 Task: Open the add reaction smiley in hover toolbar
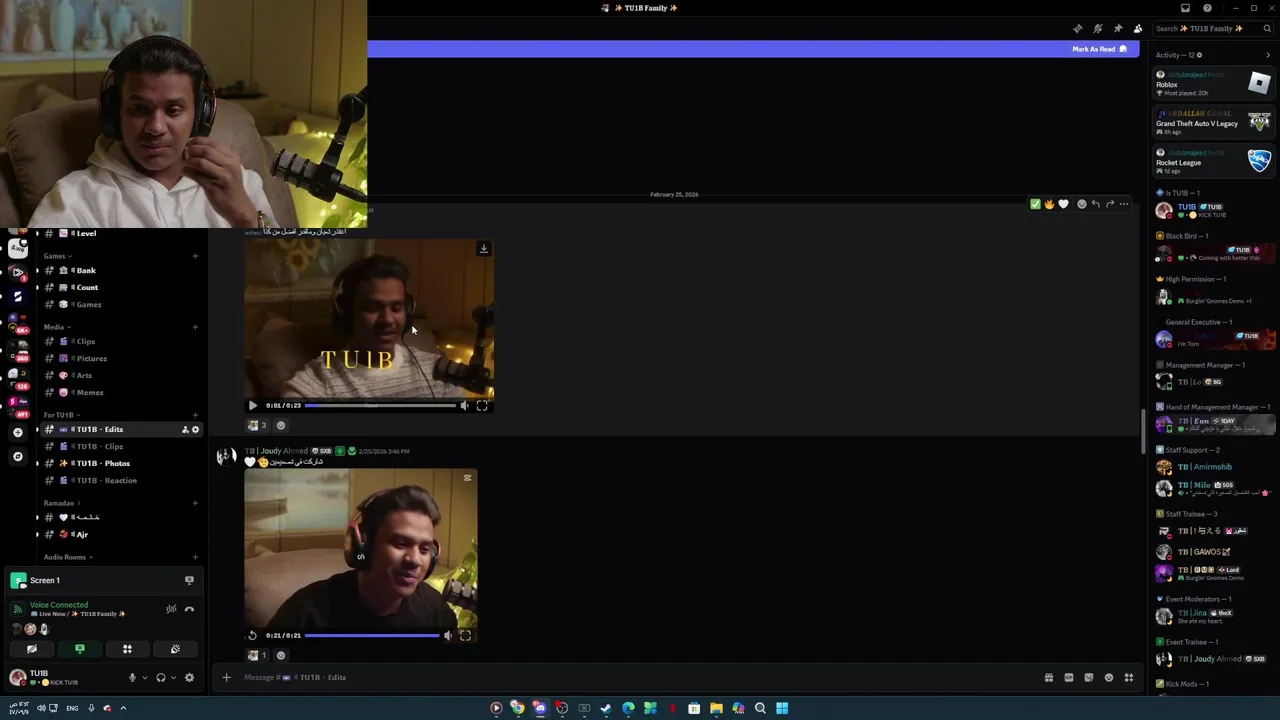[1081, 204]
